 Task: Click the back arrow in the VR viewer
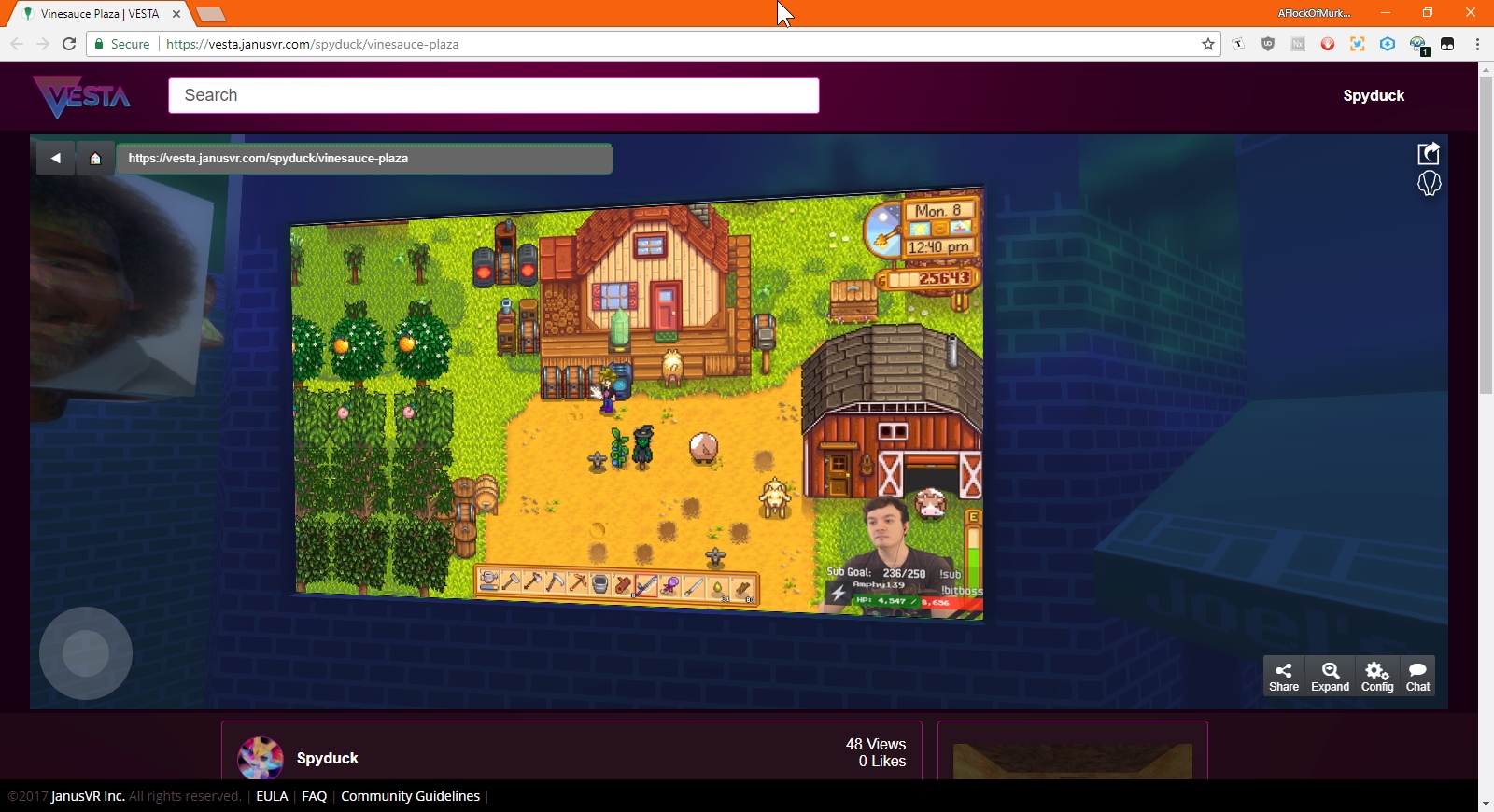(56, 159)
